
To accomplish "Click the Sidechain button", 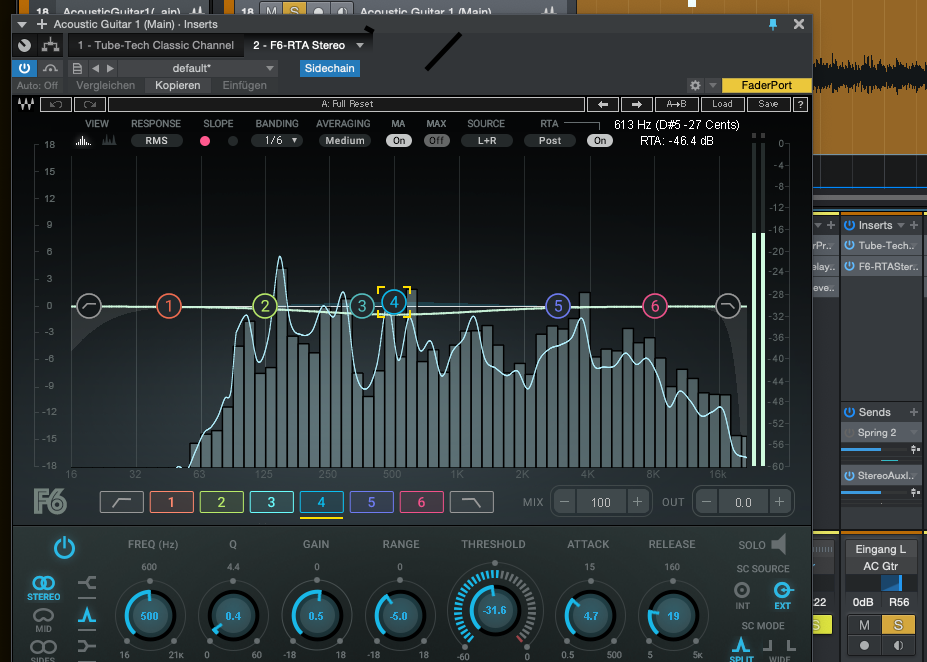I will 329,69.
